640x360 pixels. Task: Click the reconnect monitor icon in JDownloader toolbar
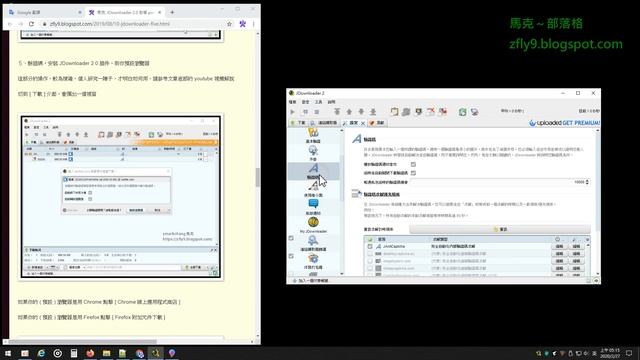click(474, 111)
